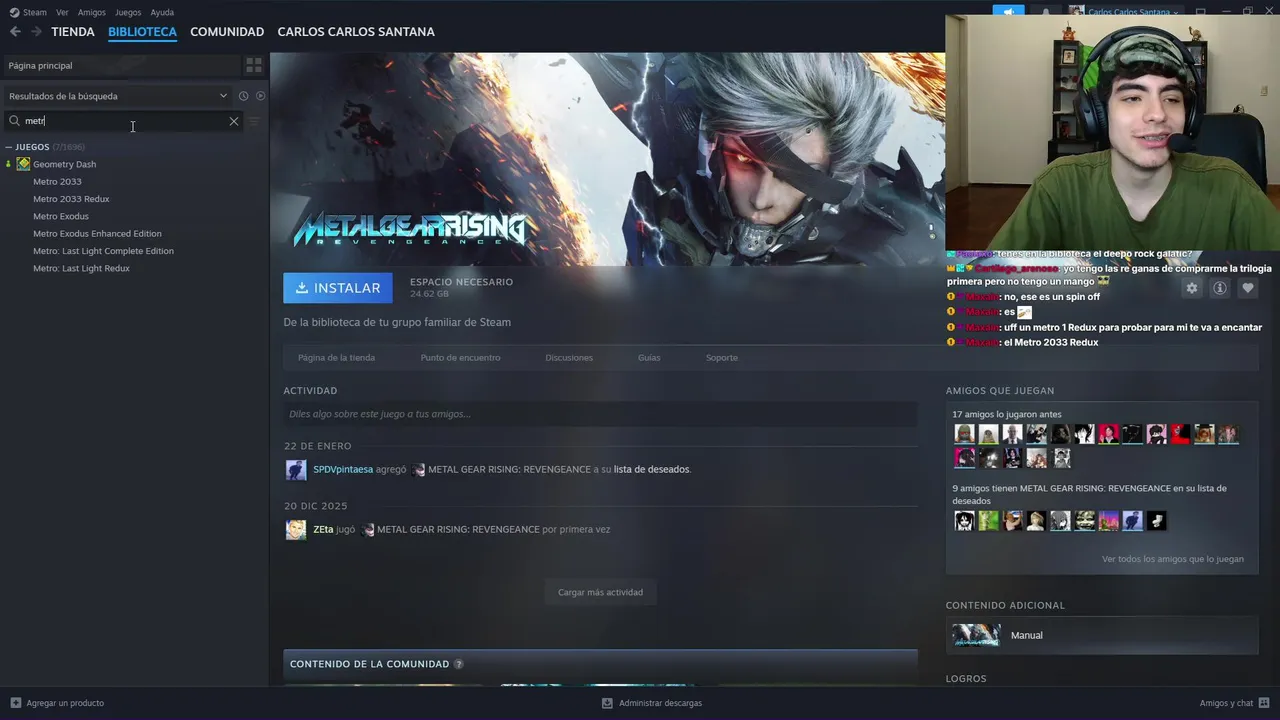Screen dimensions: 1280x720
Task: Open Amigos y chat panel
Action: [1234, 703]
